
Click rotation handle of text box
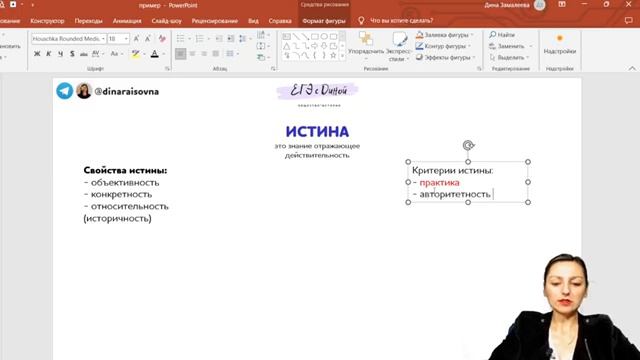468,145
